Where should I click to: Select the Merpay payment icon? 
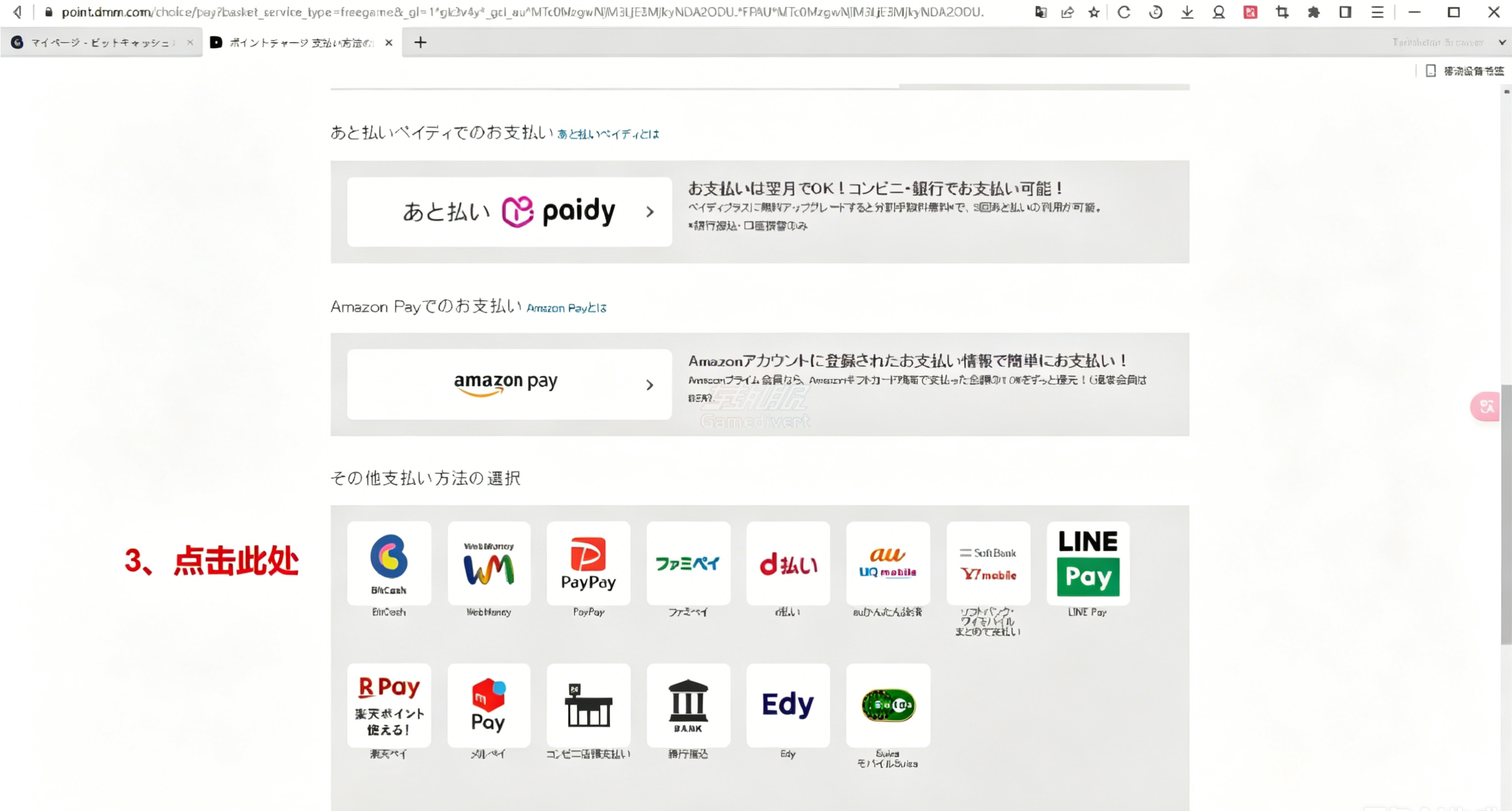489,706
